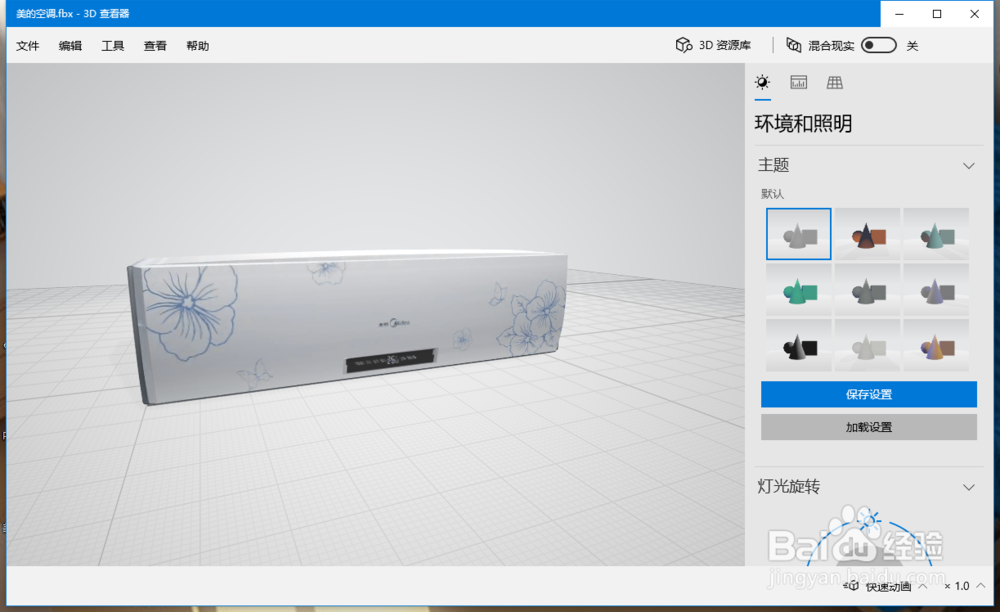Open the 3D 资源库 library
The height and width of the screenshot is (612, 1000).
click(713, 45)
